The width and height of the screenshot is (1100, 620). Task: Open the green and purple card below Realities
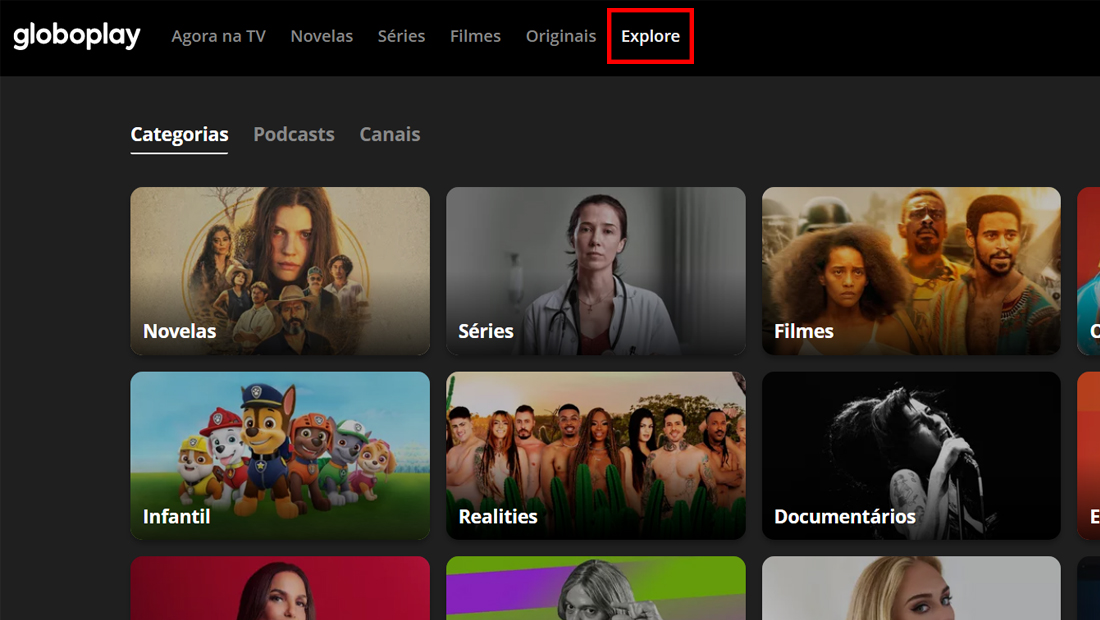click(596, 588)
